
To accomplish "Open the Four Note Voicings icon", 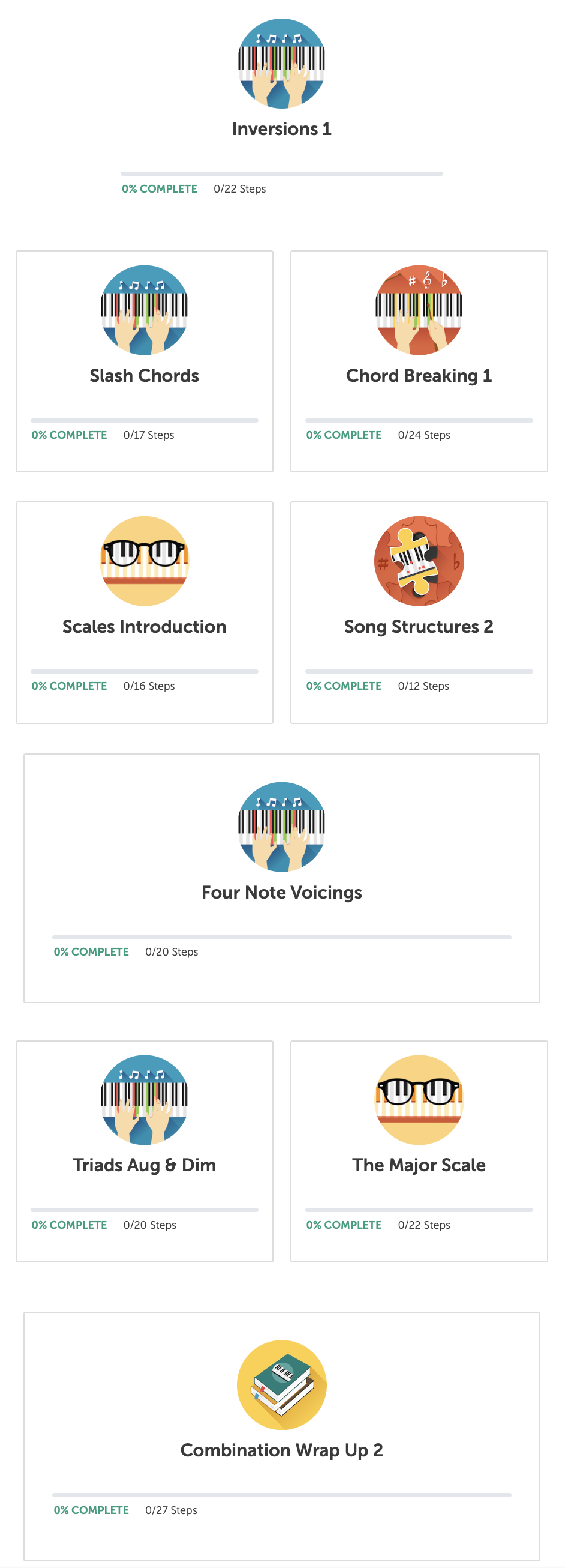I will [281, 827].
